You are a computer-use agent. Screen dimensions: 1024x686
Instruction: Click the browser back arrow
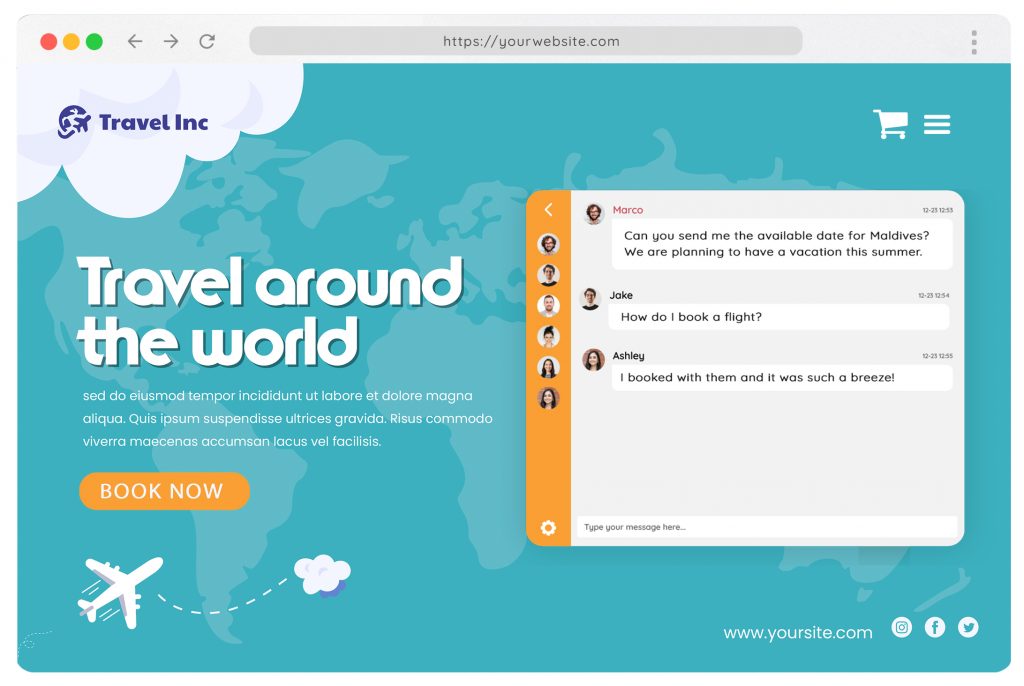[133, 41]
